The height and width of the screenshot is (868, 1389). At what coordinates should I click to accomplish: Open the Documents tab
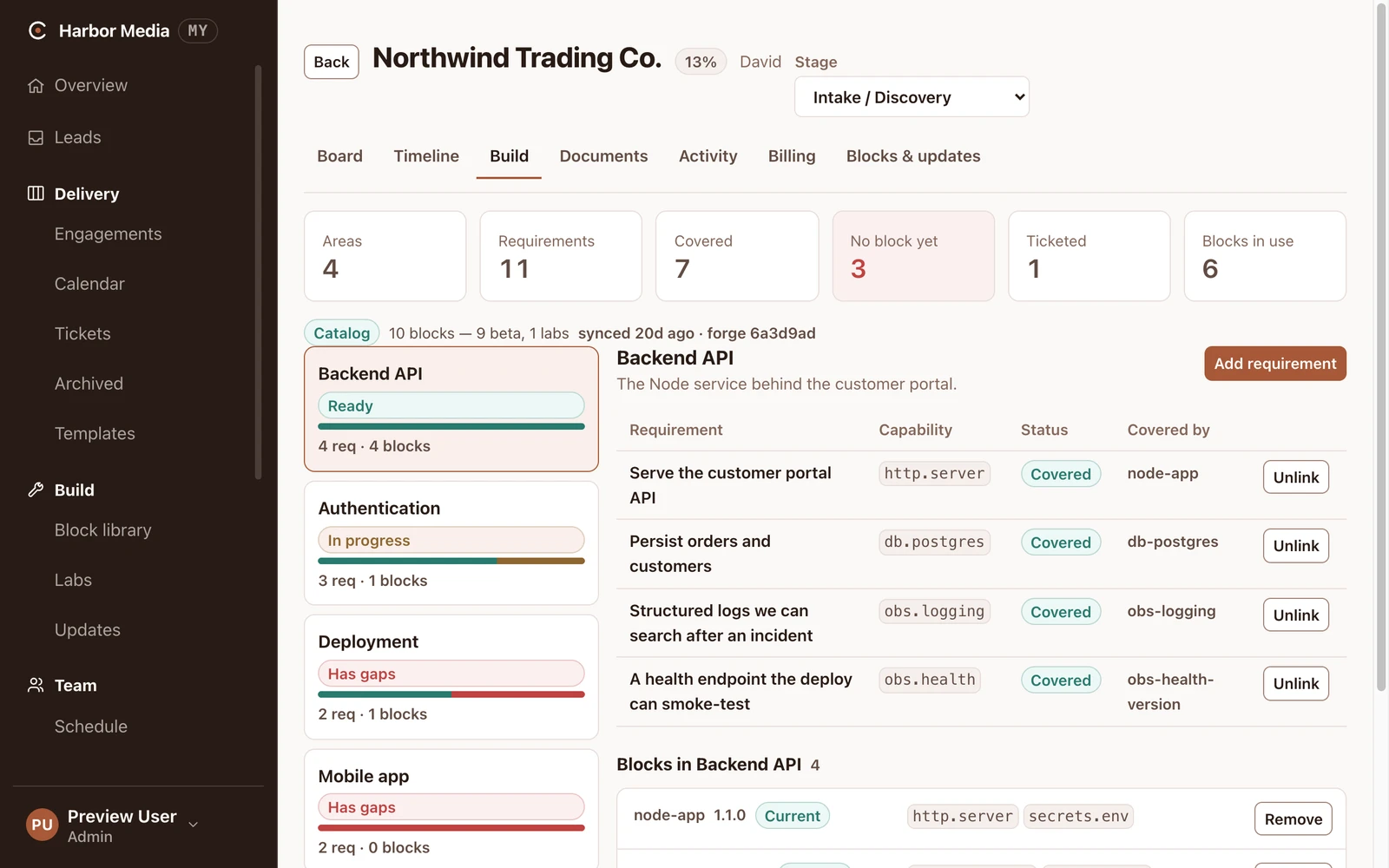pos(603,156)
